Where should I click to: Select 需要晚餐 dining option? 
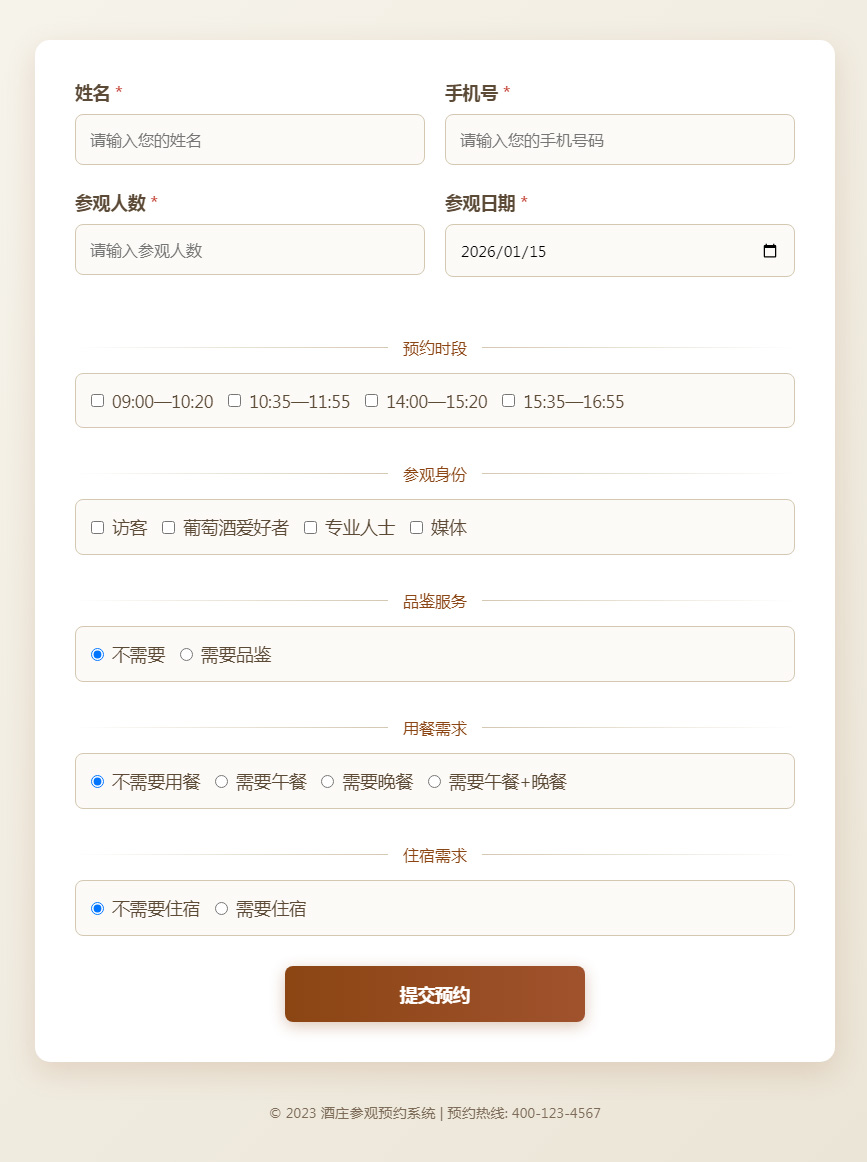click(x=328, y=781)
